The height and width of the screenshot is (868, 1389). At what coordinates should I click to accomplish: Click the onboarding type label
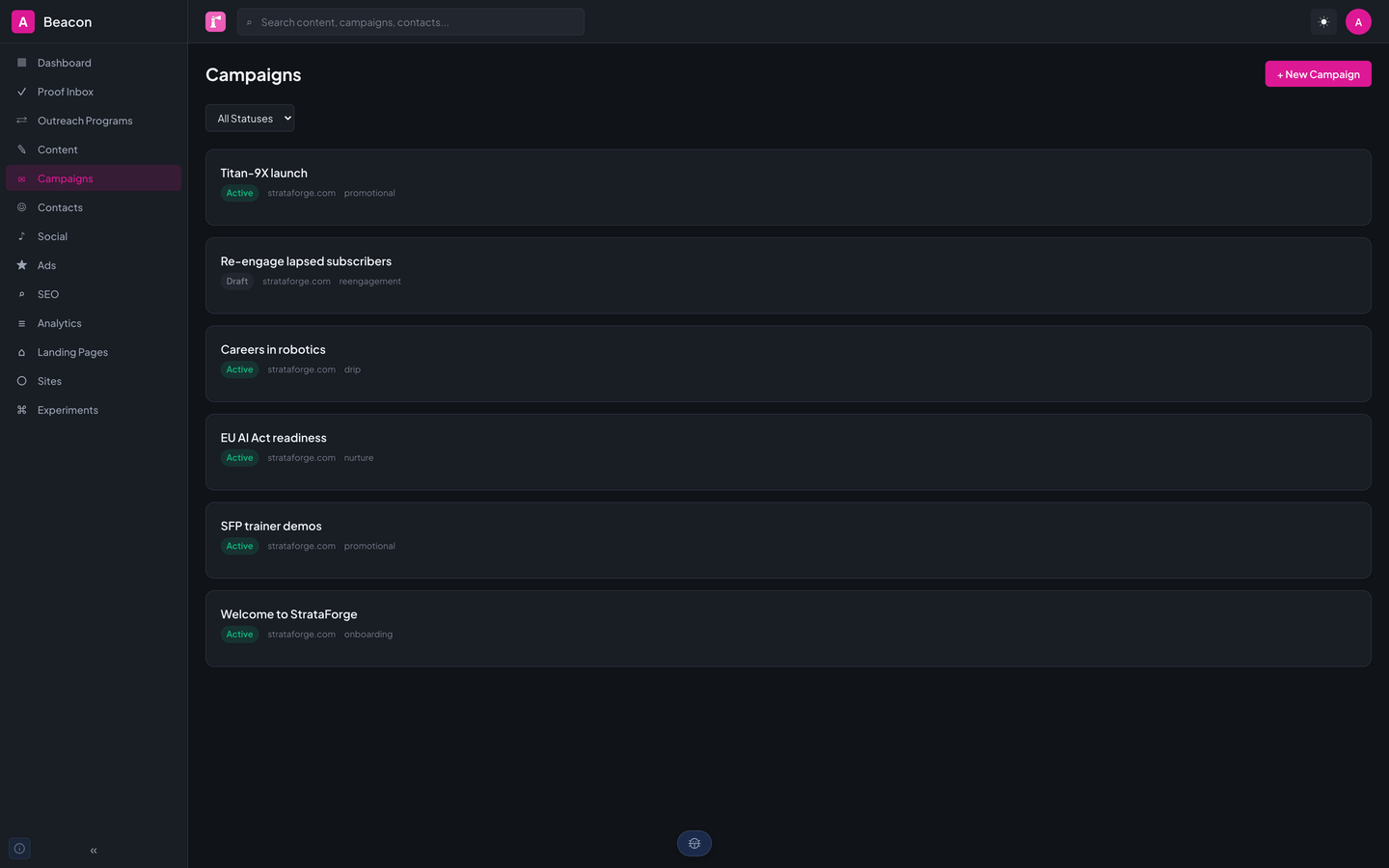[x=368, y=635]
